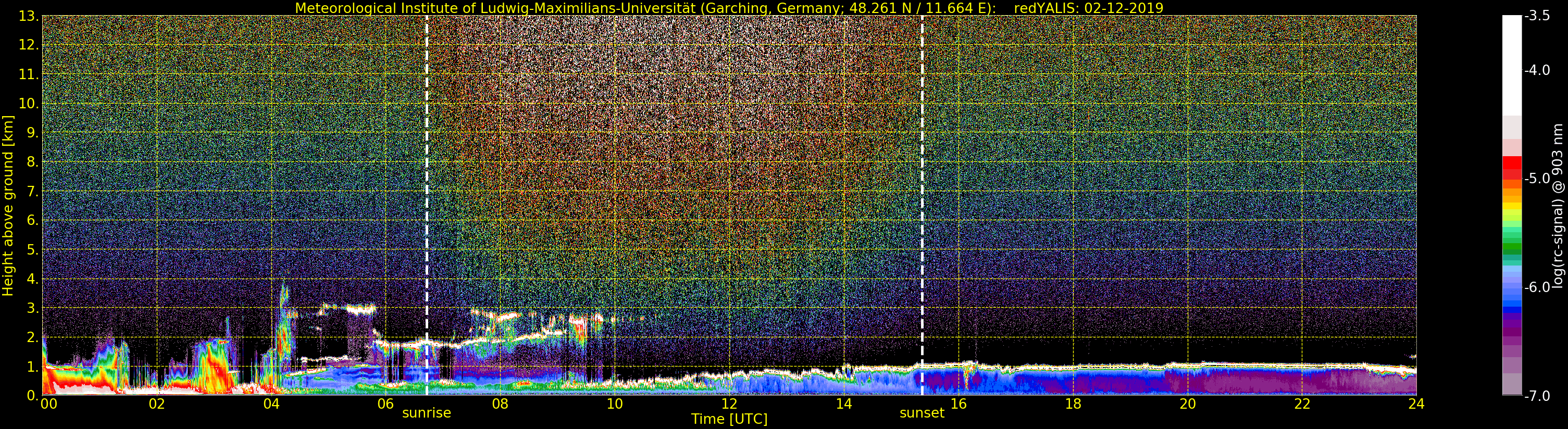Click the colorbar tick label -5.0
Screen dimensions: 1568x429
pos(1537,178)
